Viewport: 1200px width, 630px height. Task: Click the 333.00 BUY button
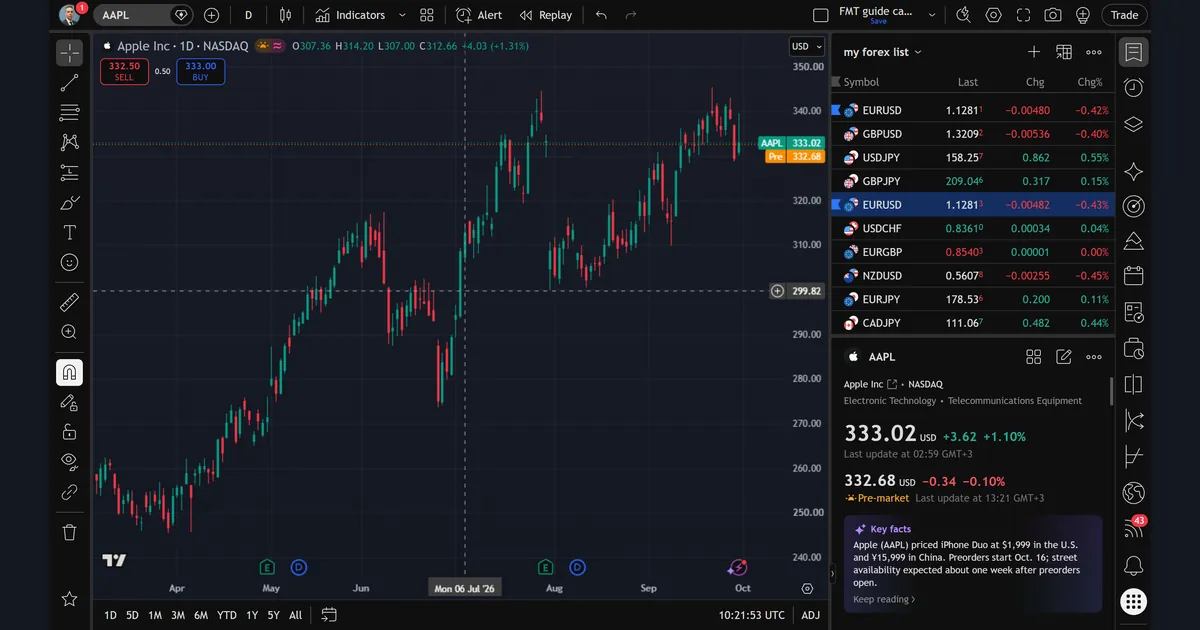(201, 71)
